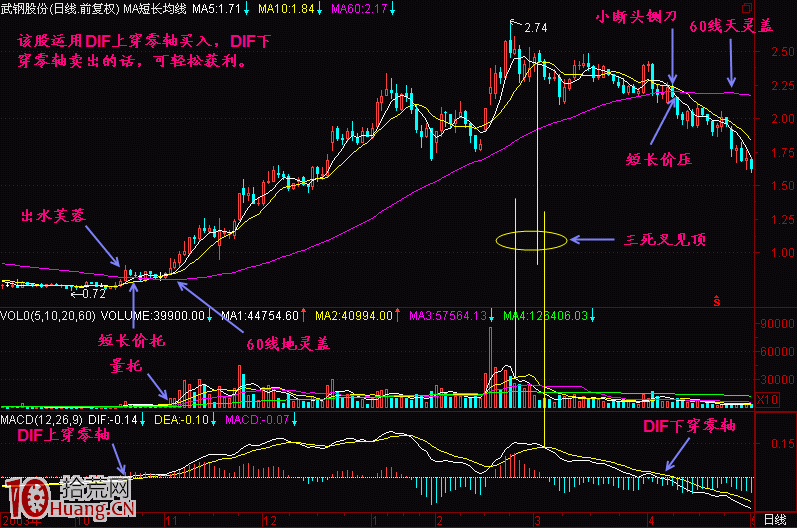This screenshot has width=797, height=528.
Task: Click the down arrow after DEA:-0.10
Action: pos(214,420)
